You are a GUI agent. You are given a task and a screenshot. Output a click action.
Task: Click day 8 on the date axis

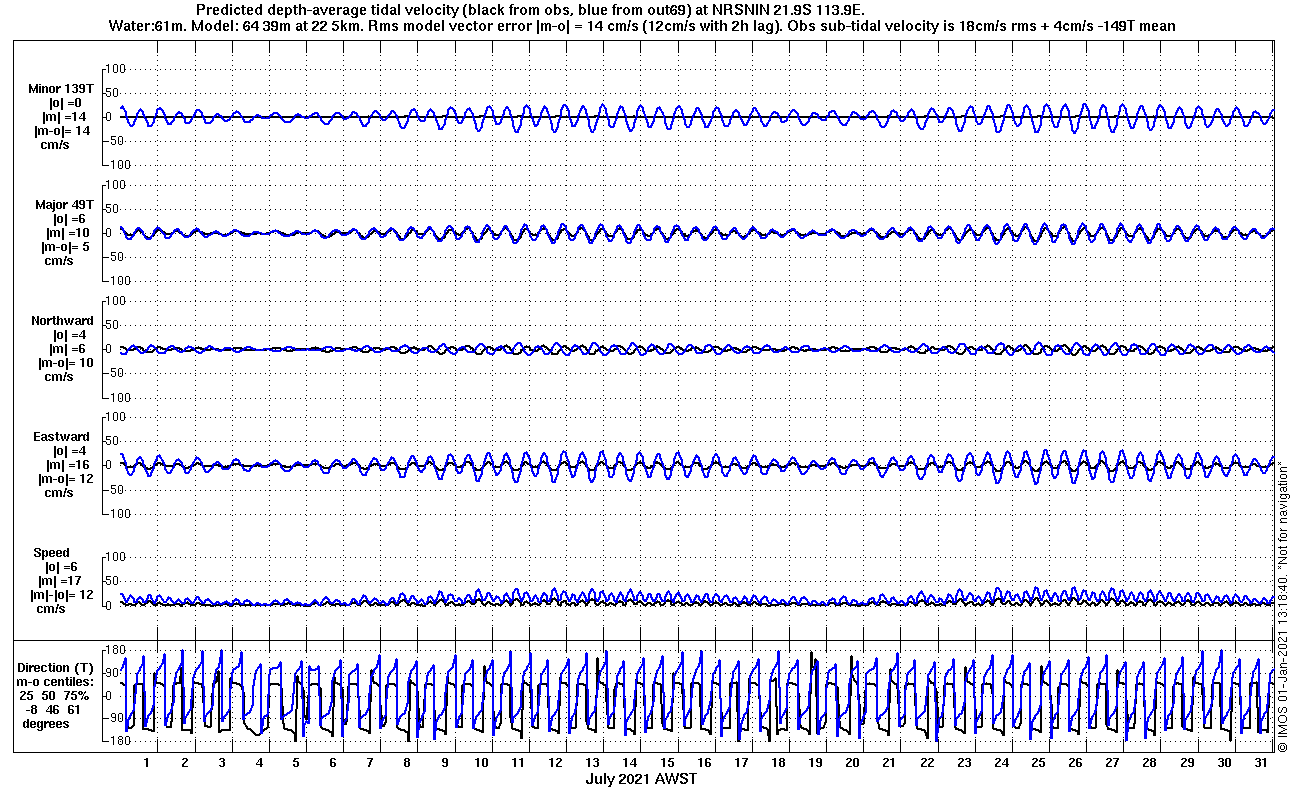407,763
